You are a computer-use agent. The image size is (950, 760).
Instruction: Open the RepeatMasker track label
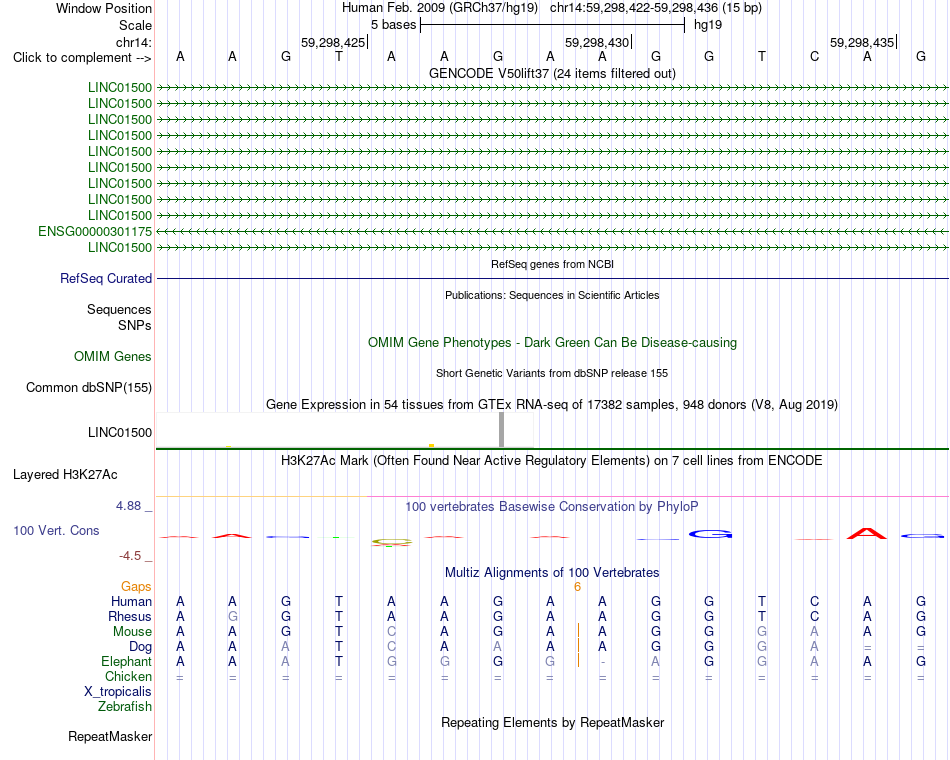pos(110,736)
